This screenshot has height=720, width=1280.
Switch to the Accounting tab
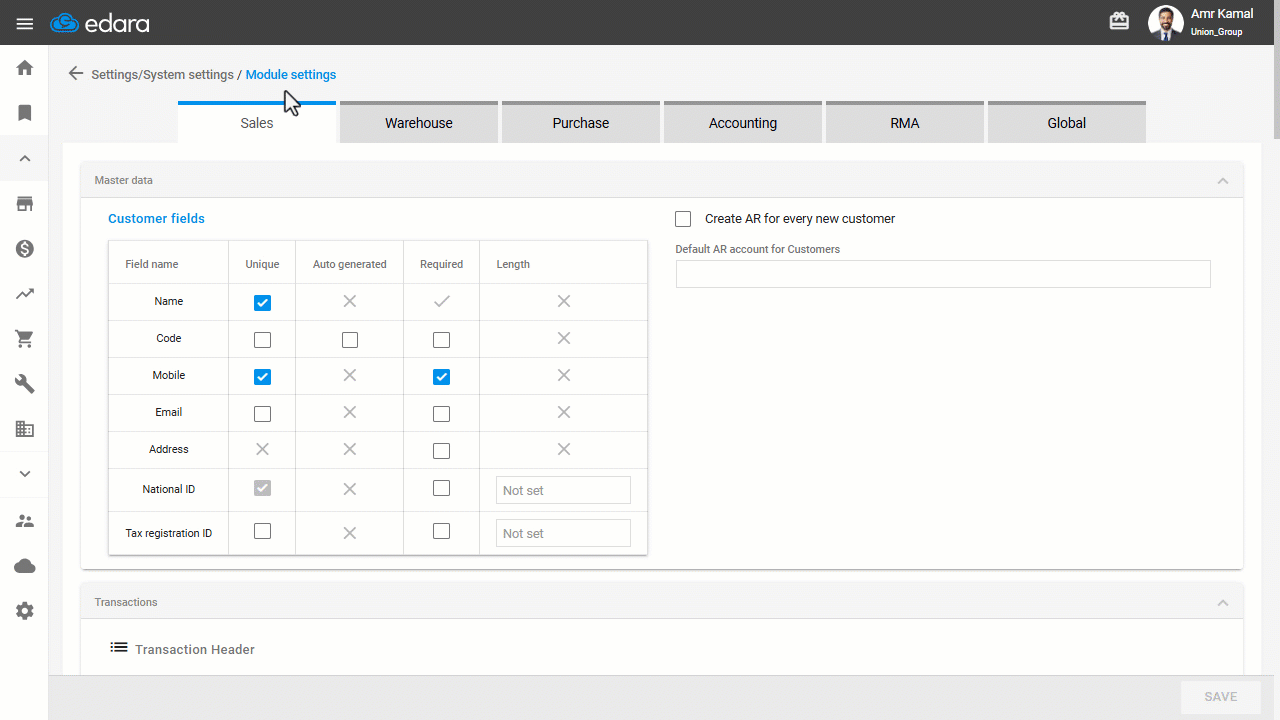743,122
